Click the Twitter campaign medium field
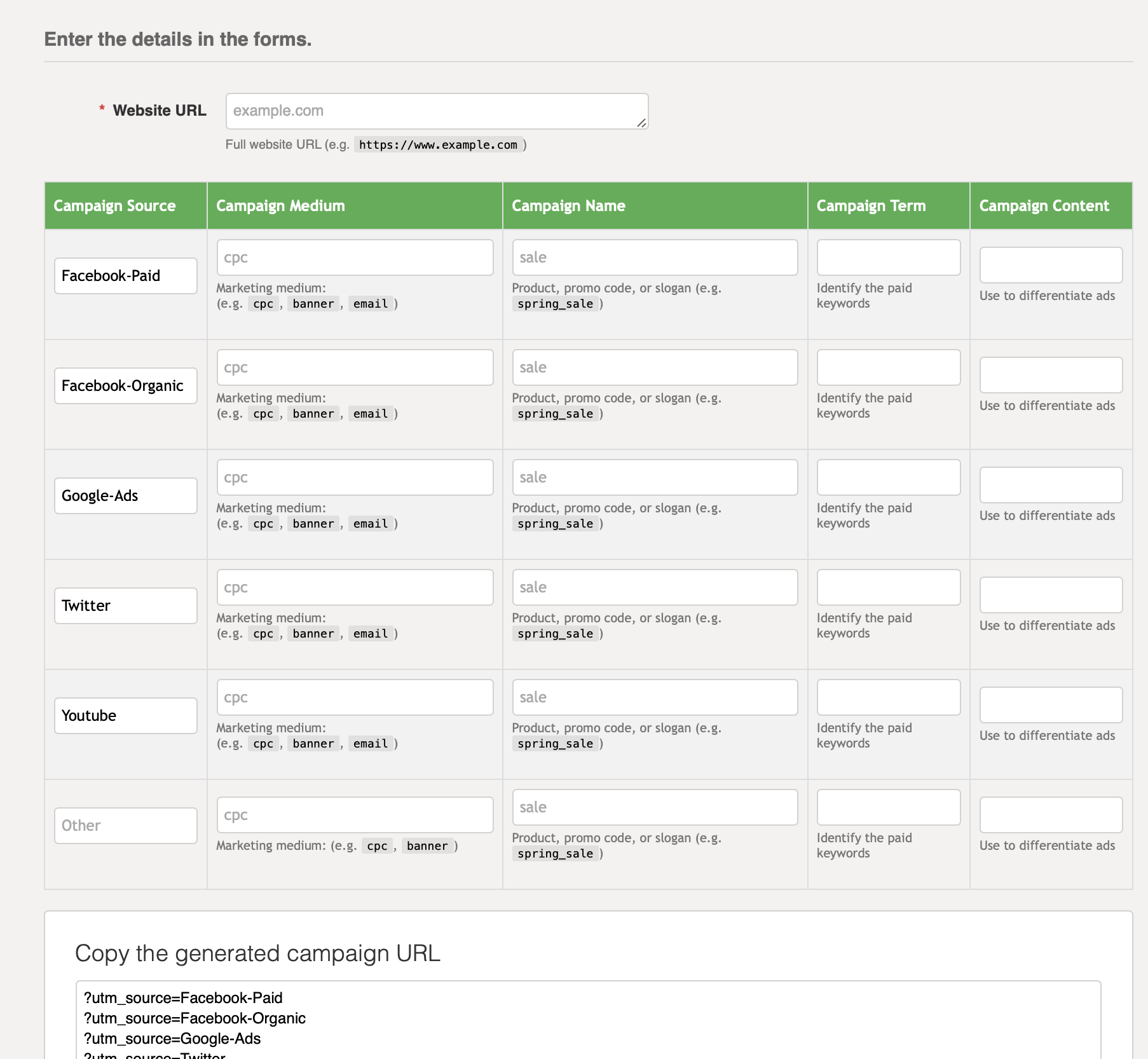Viewport: 1148px width, 1059px height. coord(354,587)
